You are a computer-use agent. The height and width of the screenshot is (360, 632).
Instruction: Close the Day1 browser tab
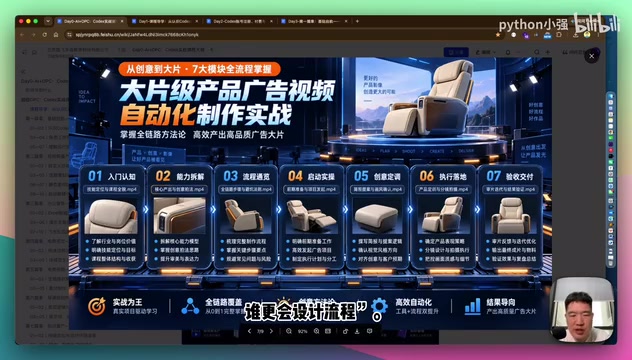pyautogui.click(x=197, y=21)
